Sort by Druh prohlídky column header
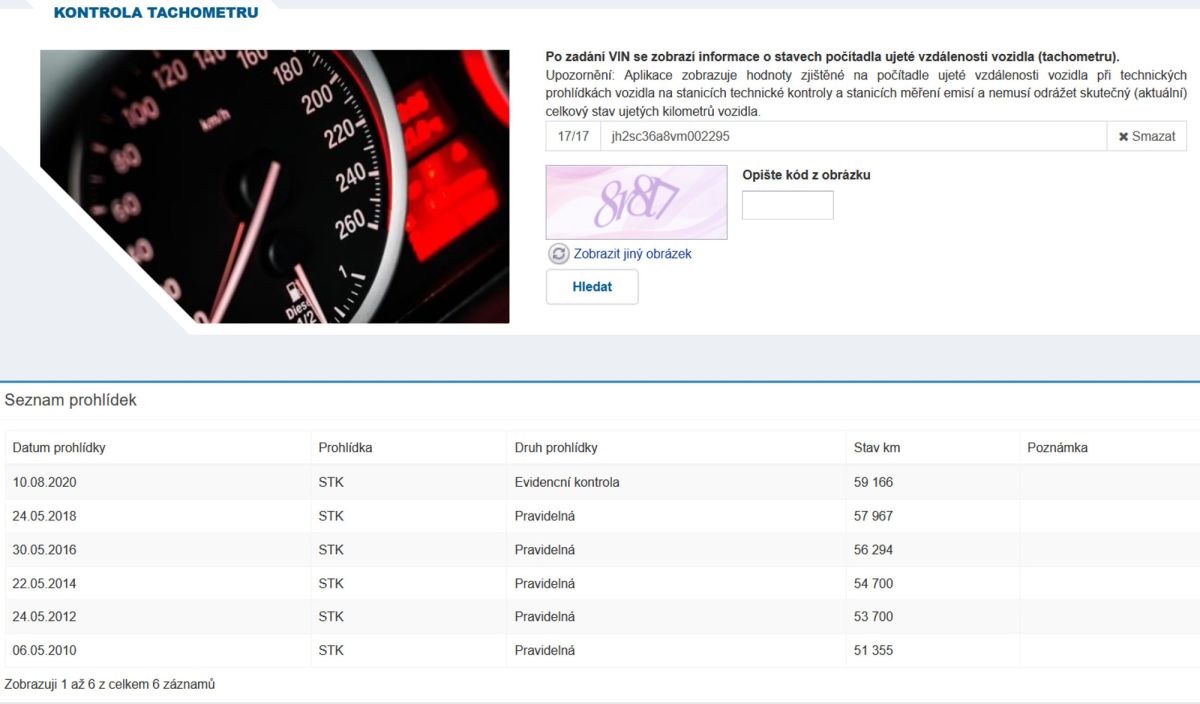The height and width of the screenshot is (704, 1200). [x=556, y=448]
